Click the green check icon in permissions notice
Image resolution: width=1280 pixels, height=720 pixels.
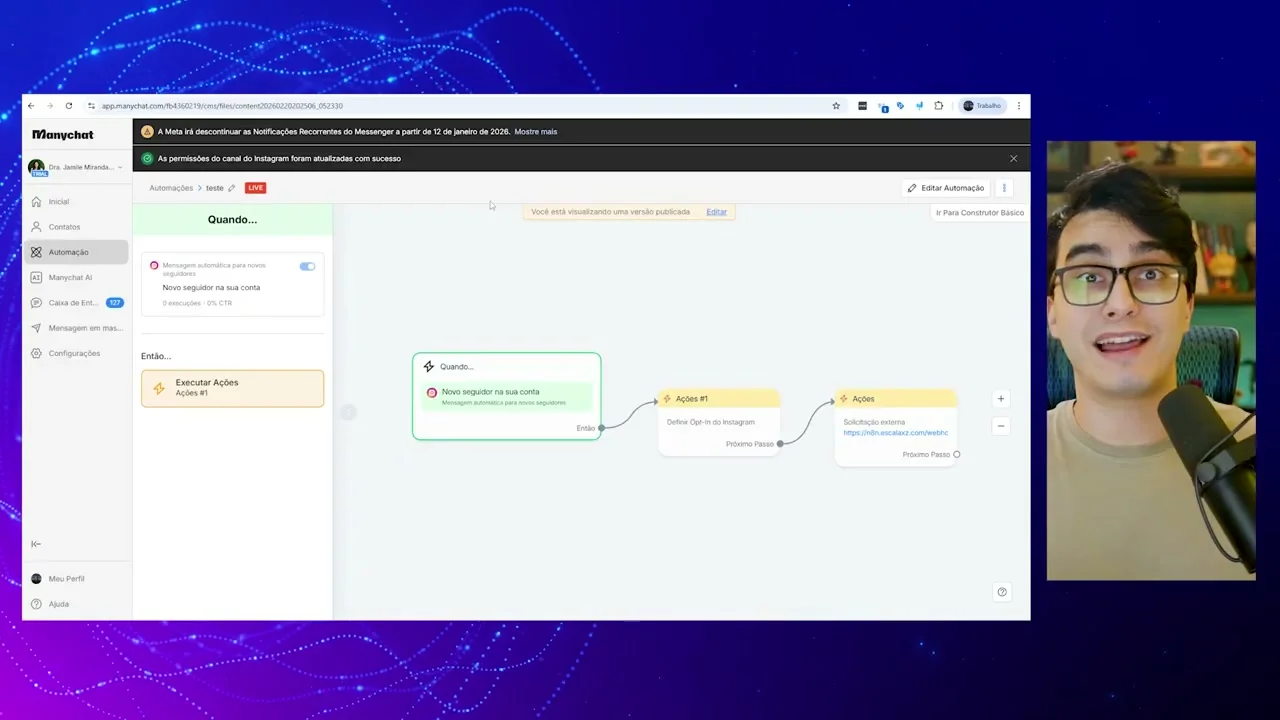coord(147,158)
